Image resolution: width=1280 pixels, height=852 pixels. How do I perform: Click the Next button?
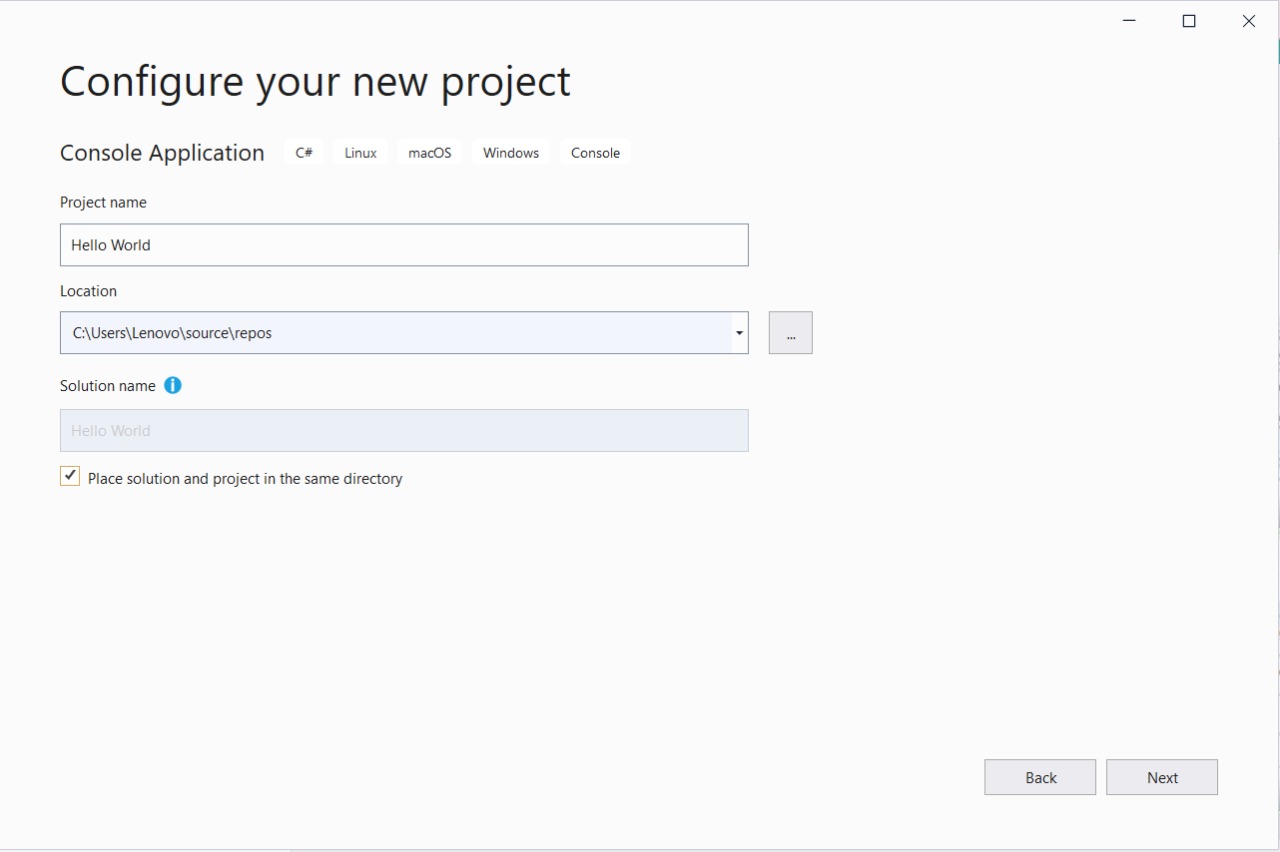coord(1162,777)
